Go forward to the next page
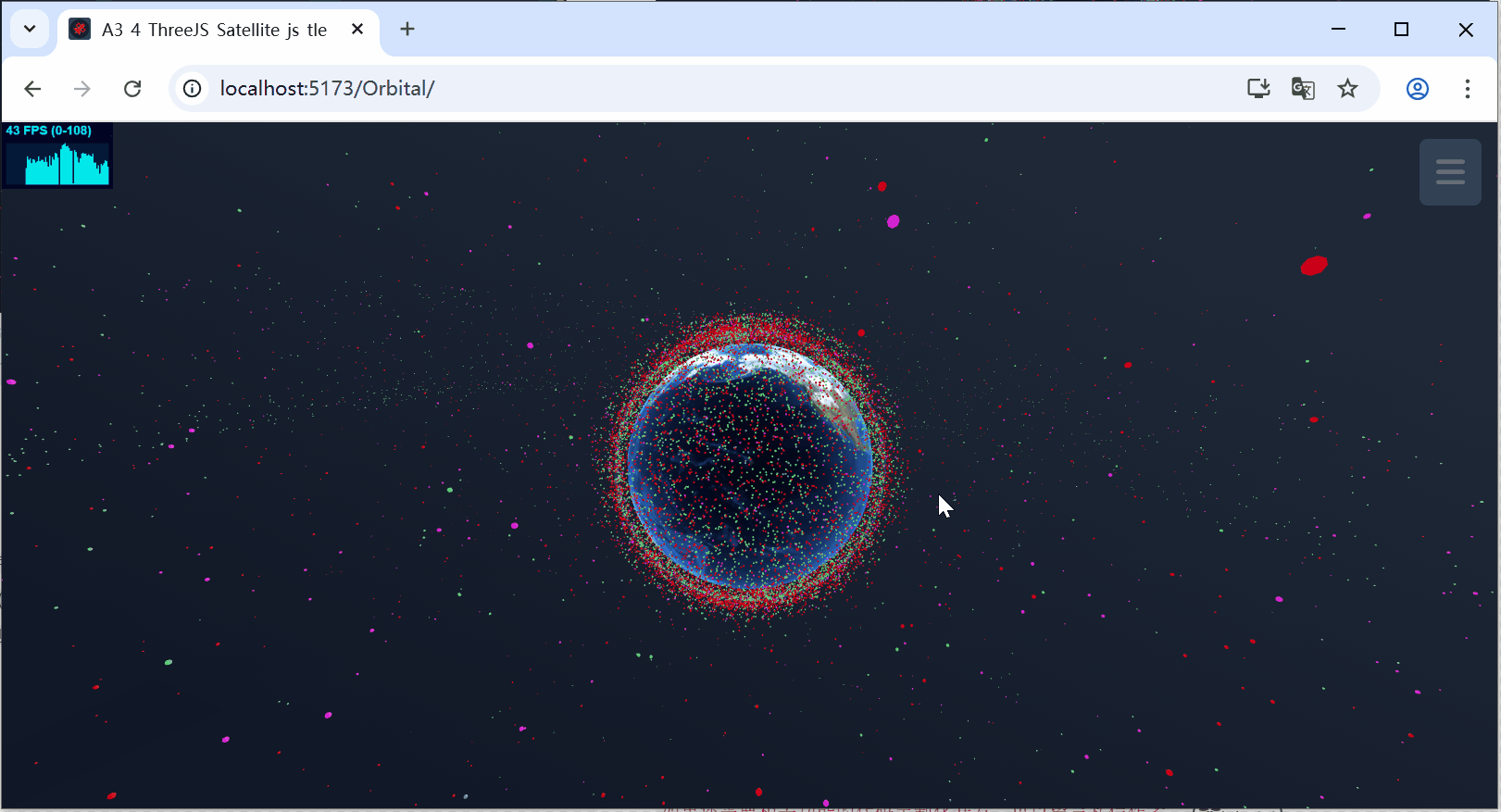 click(82, 89)
